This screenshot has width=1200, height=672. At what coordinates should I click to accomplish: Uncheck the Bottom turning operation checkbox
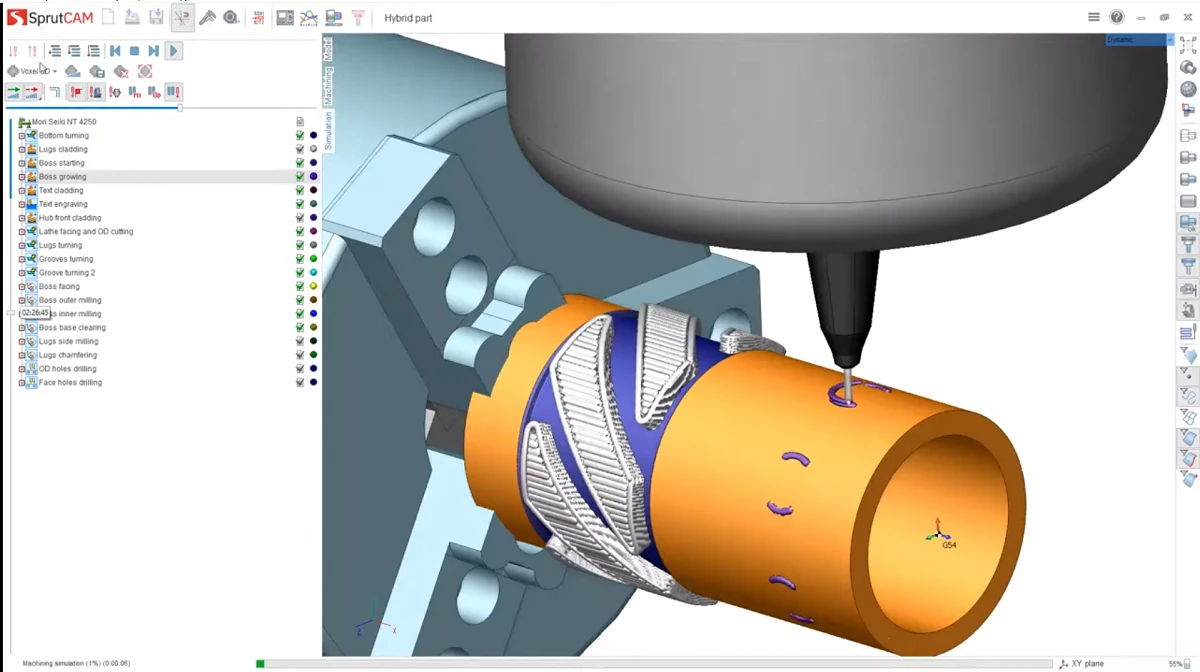click(300, 135)
